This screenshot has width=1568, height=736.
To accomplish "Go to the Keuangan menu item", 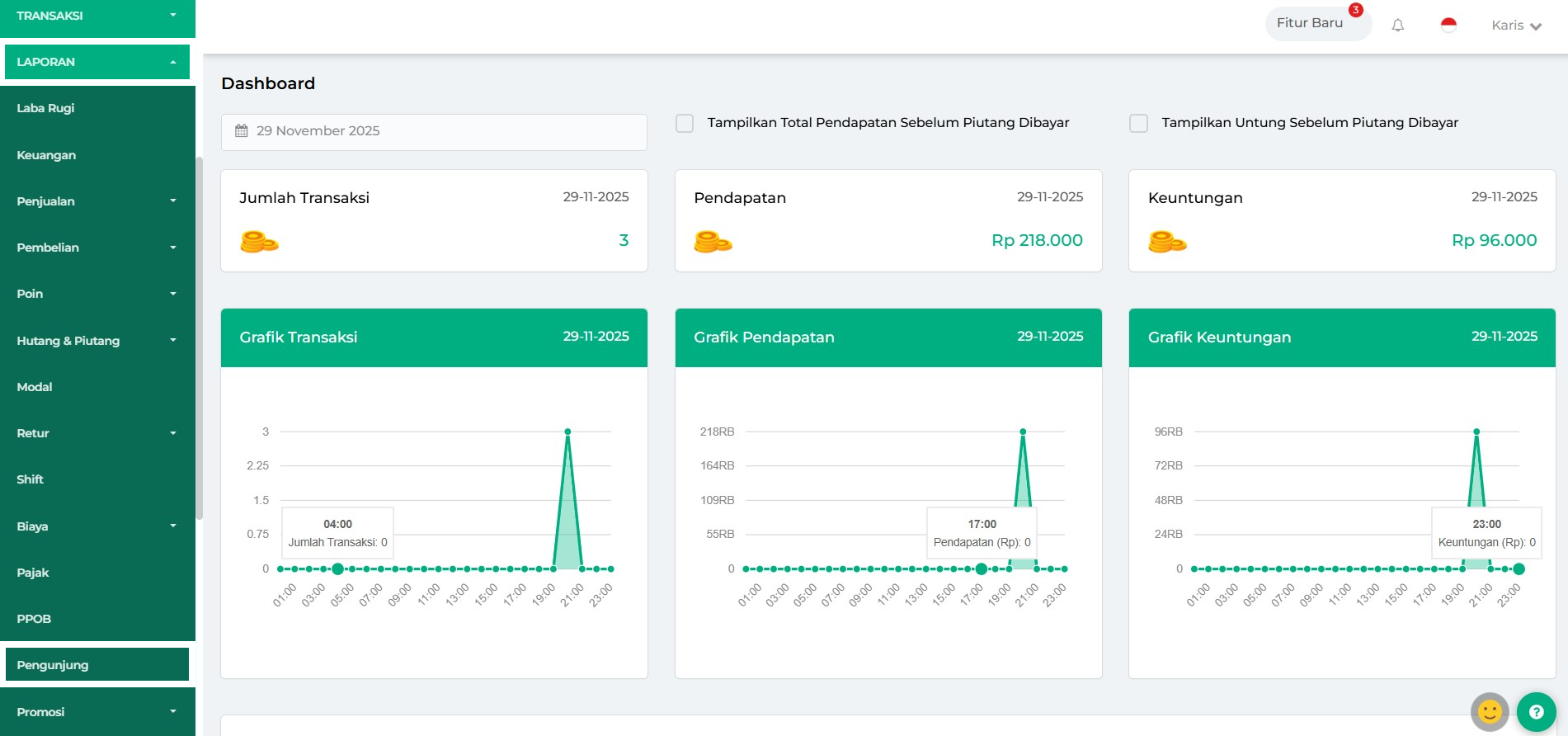I will pyautogui.click(x=47, y=155).
